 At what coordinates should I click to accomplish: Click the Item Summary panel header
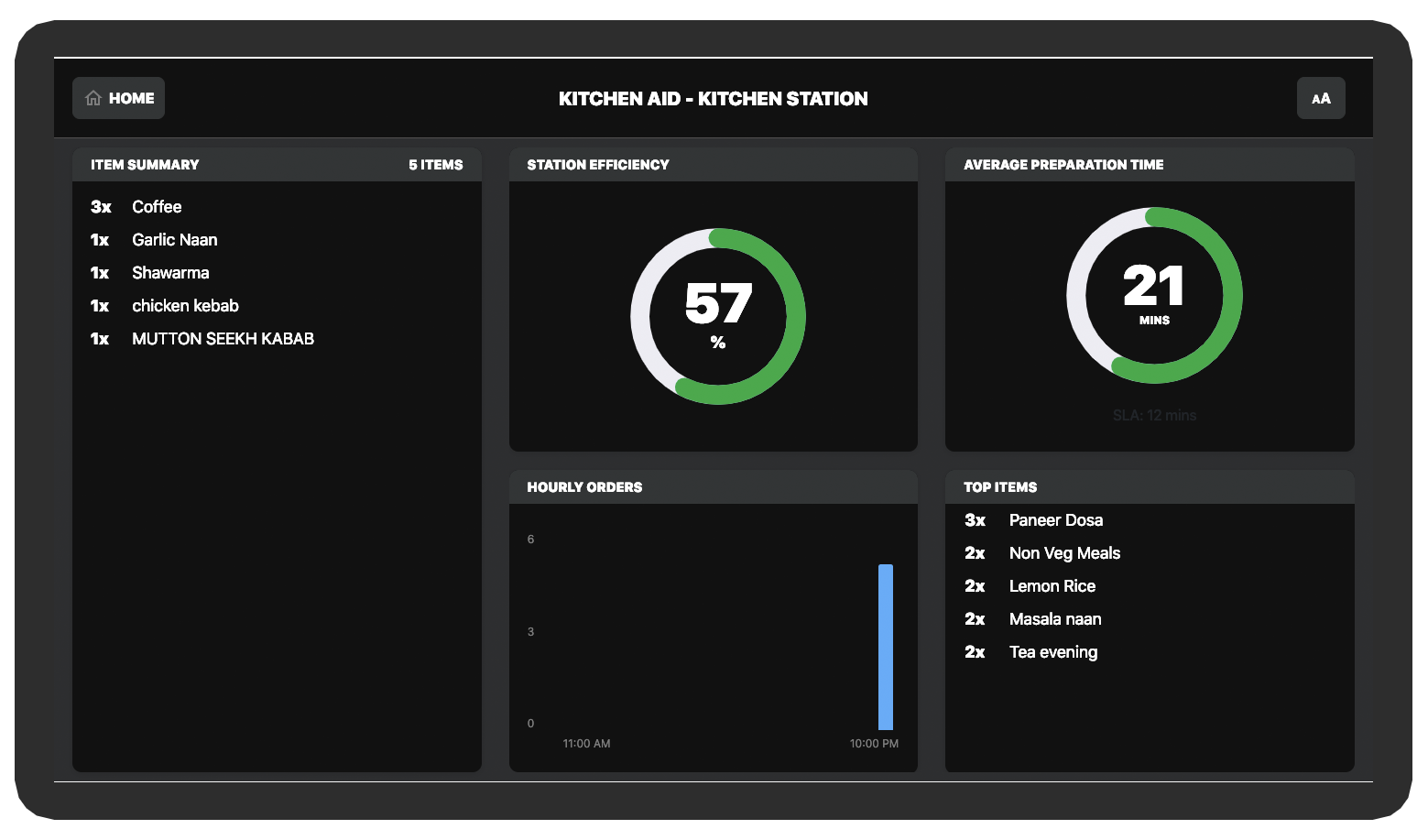pyautogui.click(x=145, y=165)
